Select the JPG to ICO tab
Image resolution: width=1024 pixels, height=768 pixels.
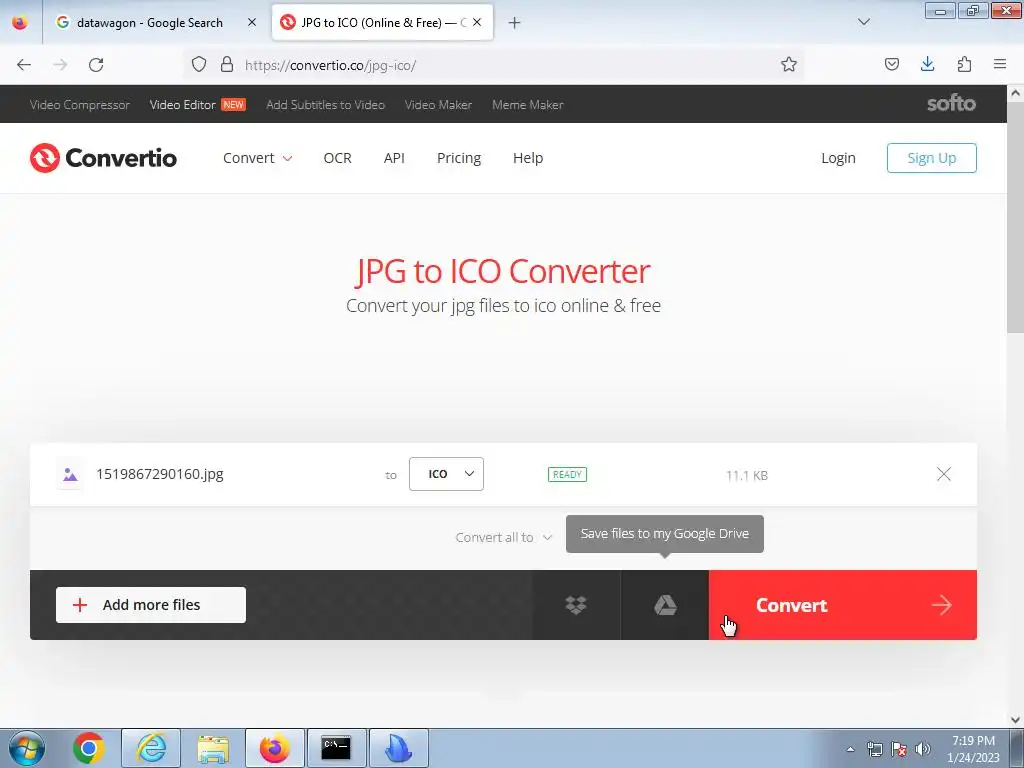coord(382,23)
